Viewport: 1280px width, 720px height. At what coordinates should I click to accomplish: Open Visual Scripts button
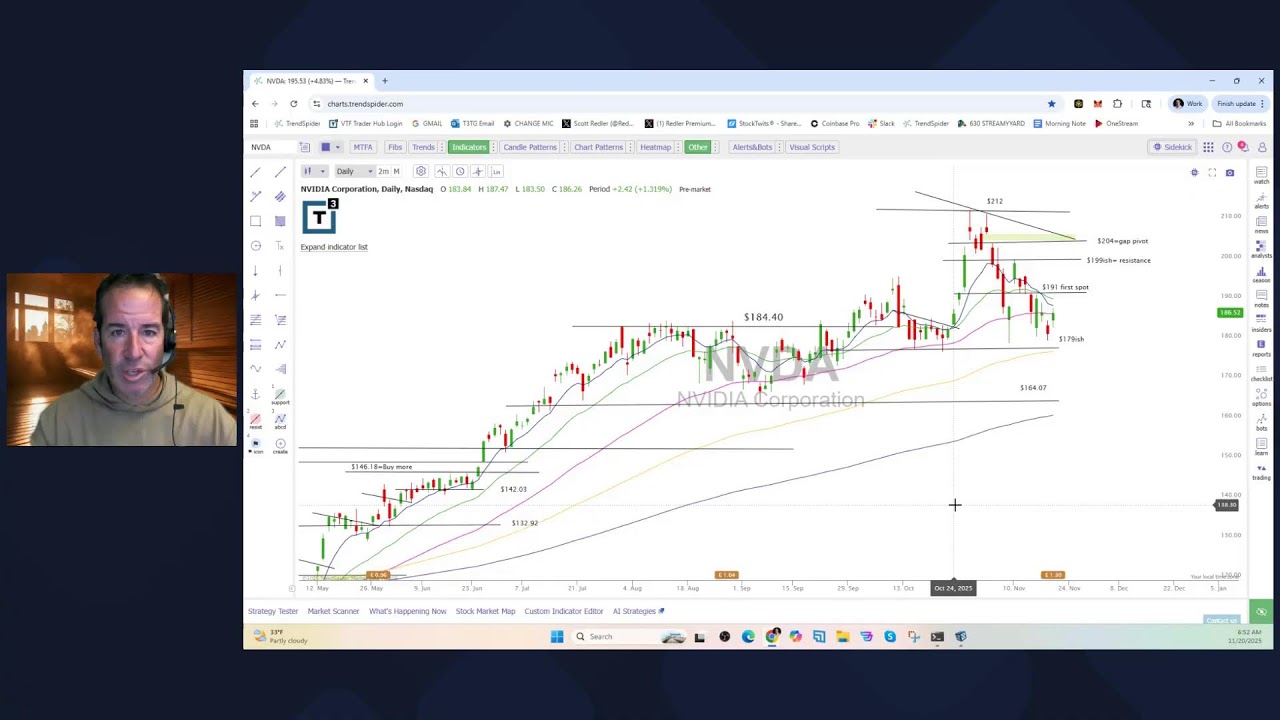point(811,147)
